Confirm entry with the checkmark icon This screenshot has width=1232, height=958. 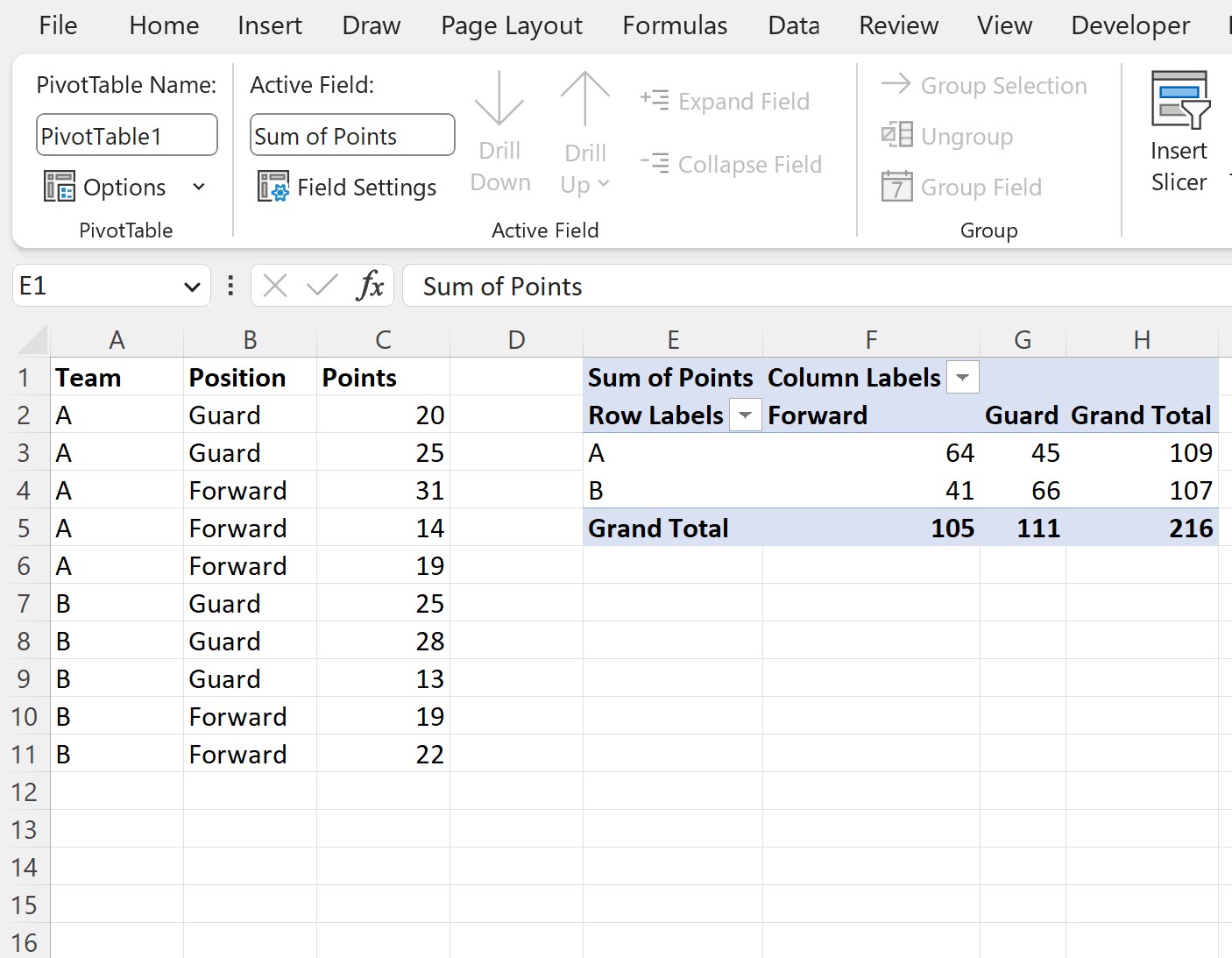pos(322,285)
